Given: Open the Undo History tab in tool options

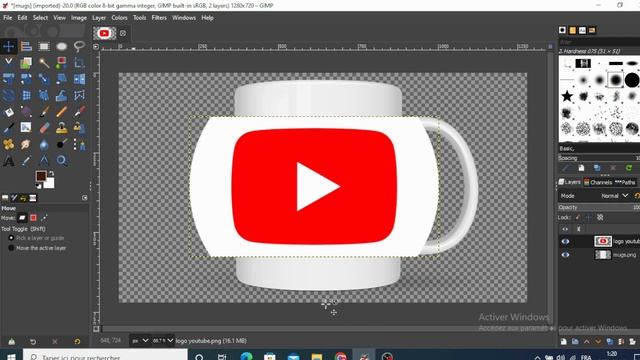Looking at the screenshot, I should (x=23, y=198).
